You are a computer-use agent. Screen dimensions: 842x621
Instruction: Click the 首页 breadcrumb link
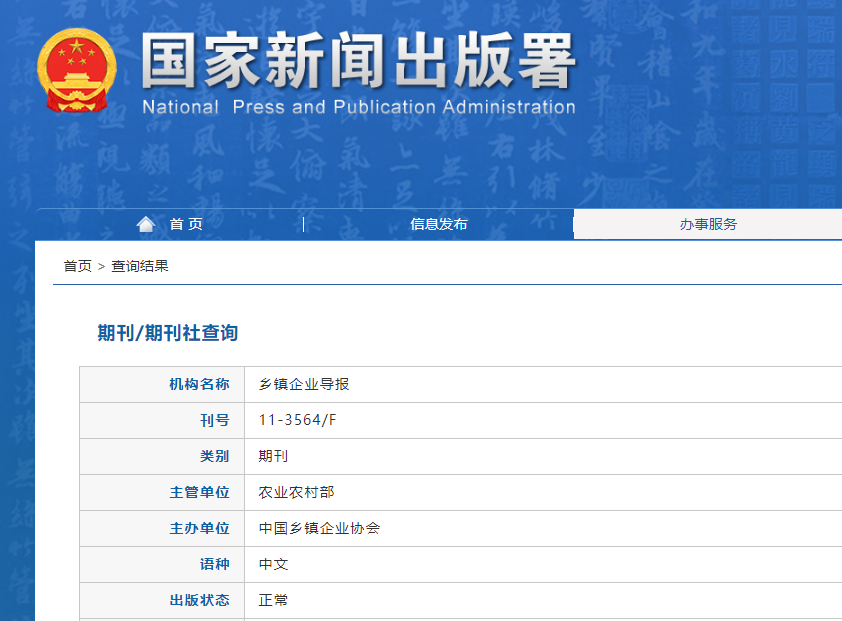78,266
